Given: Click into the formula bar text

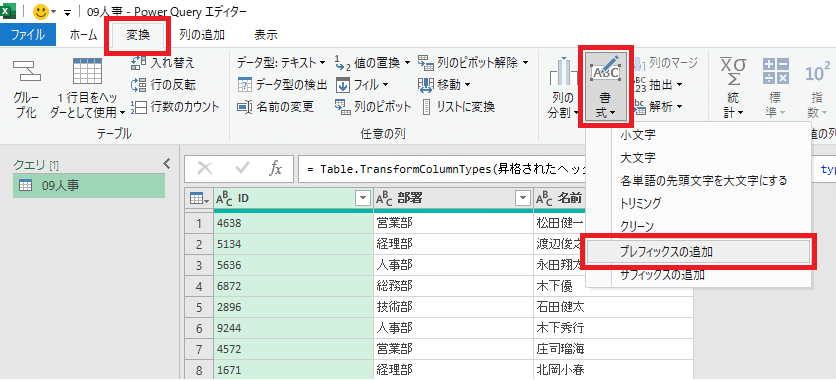Looking at the screenshot, I should point(447,169).
